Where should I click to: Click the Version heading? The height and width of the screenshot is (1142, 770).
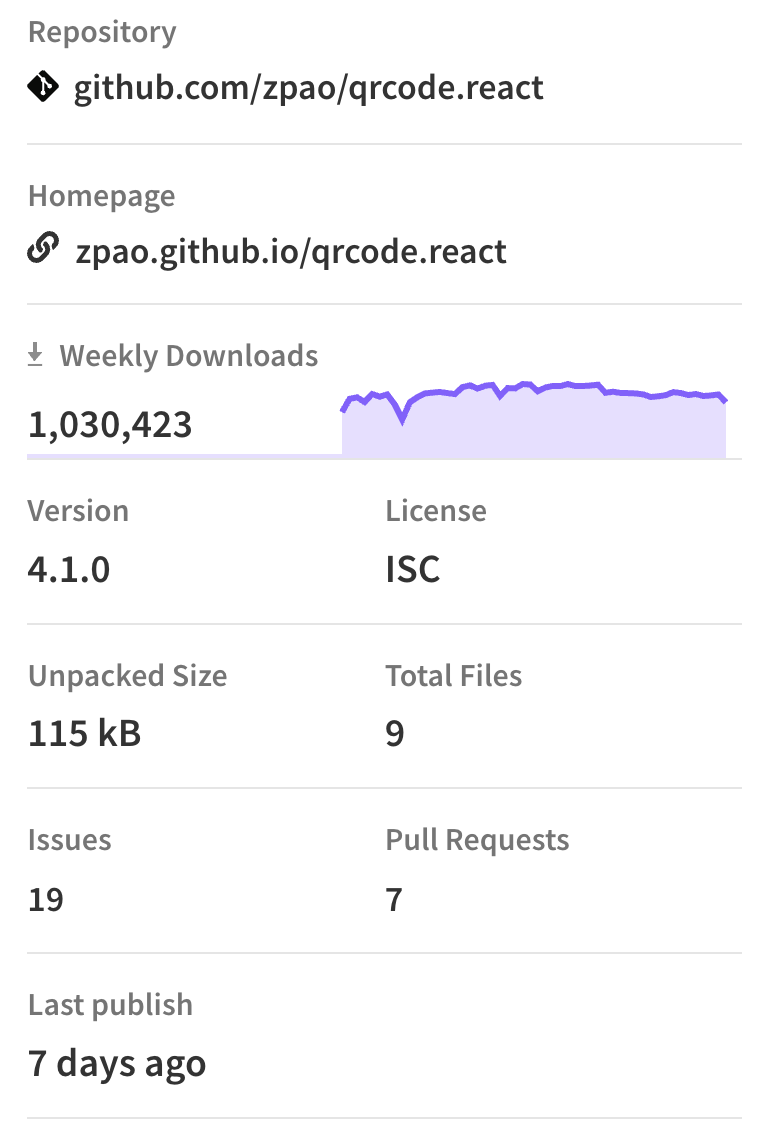pos(79,511)
